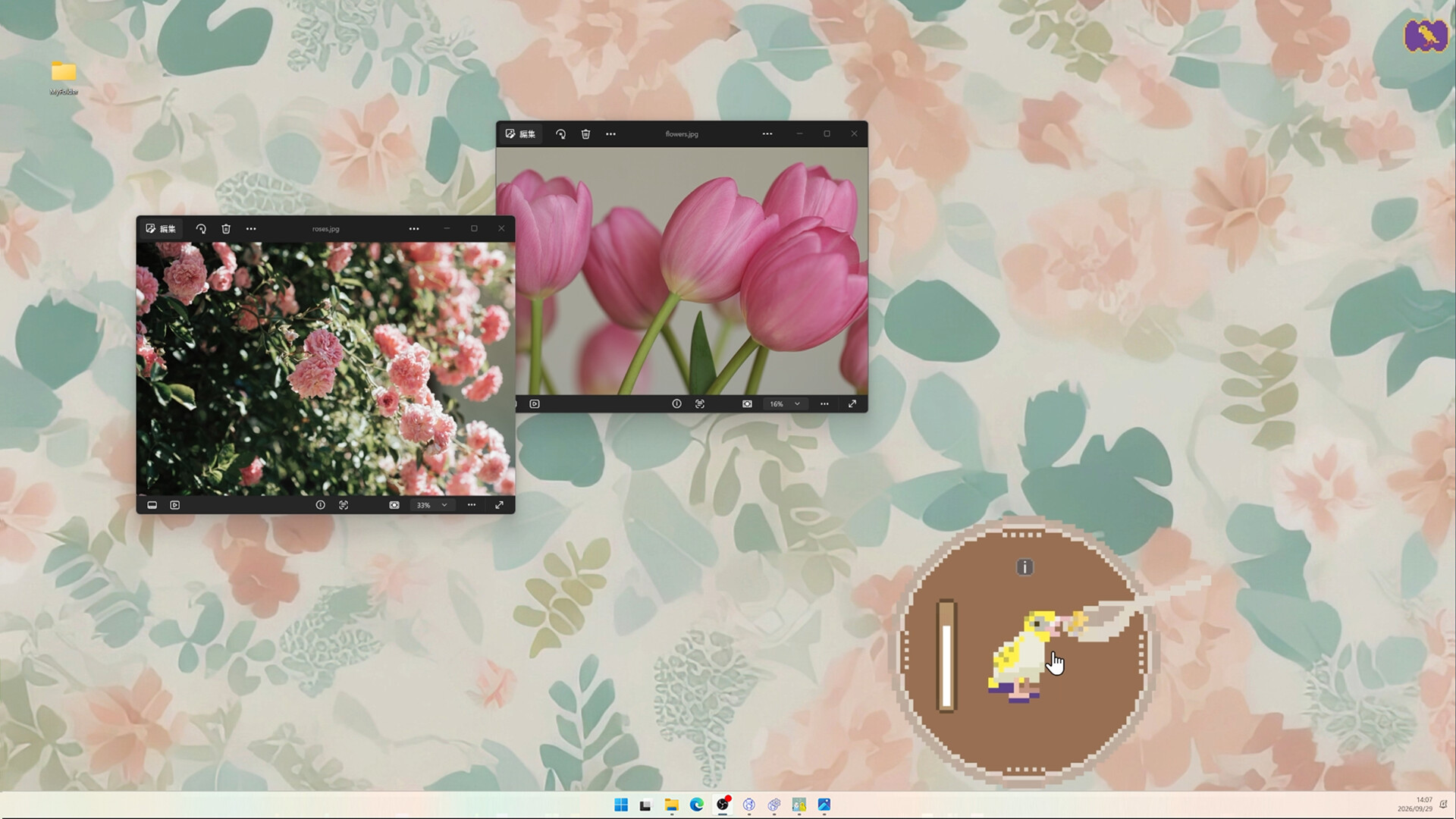
Task: Show file info in flowers.jpg window
Action: coord(676,404)
